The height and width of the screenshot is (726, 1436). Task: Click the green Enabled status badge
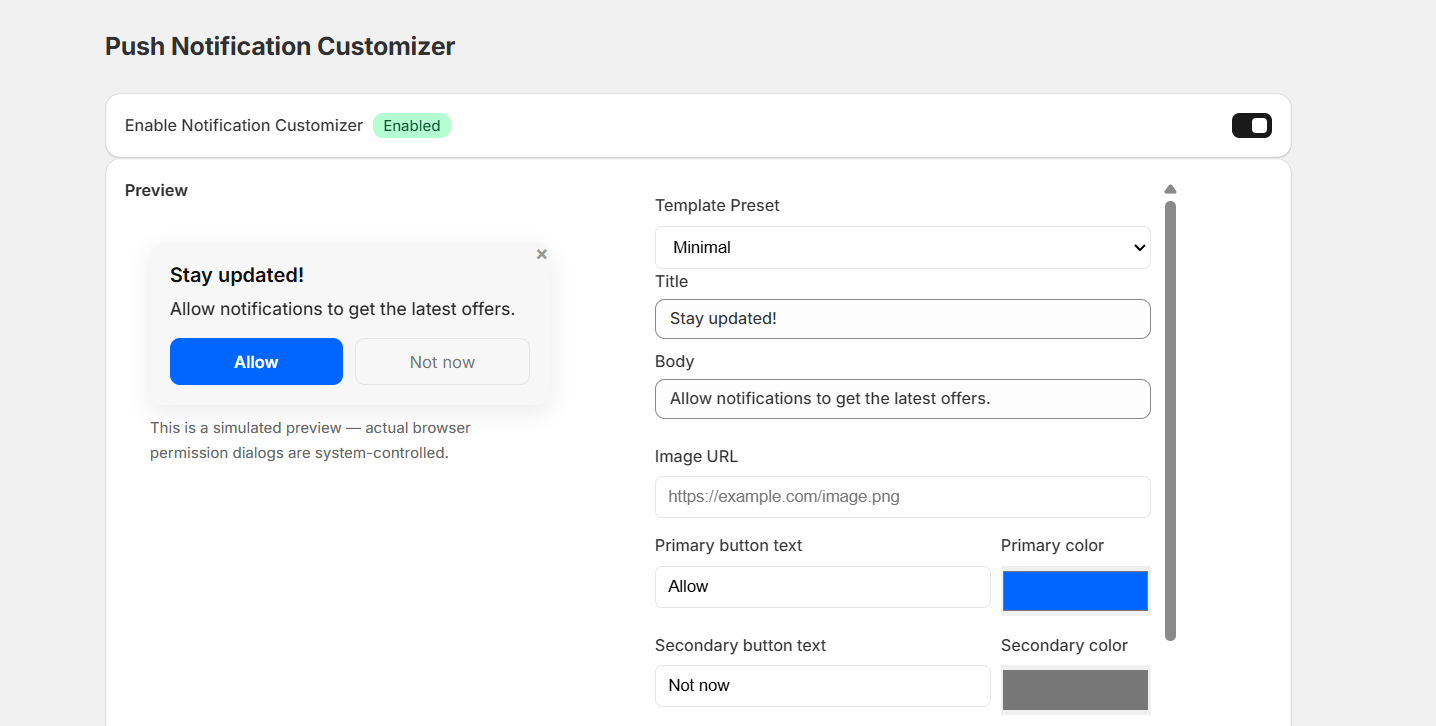[412, 126]
